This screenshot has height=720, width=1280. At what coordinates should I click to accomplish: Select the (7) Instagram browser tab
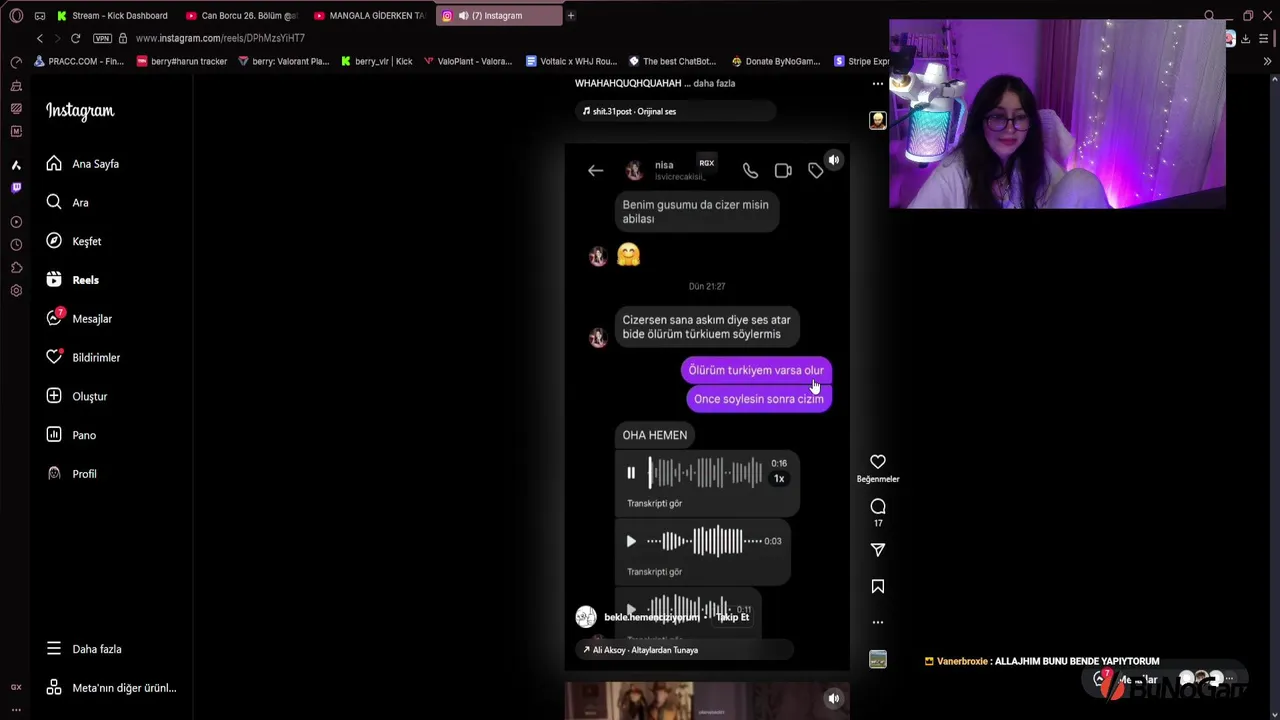[499, 15]
